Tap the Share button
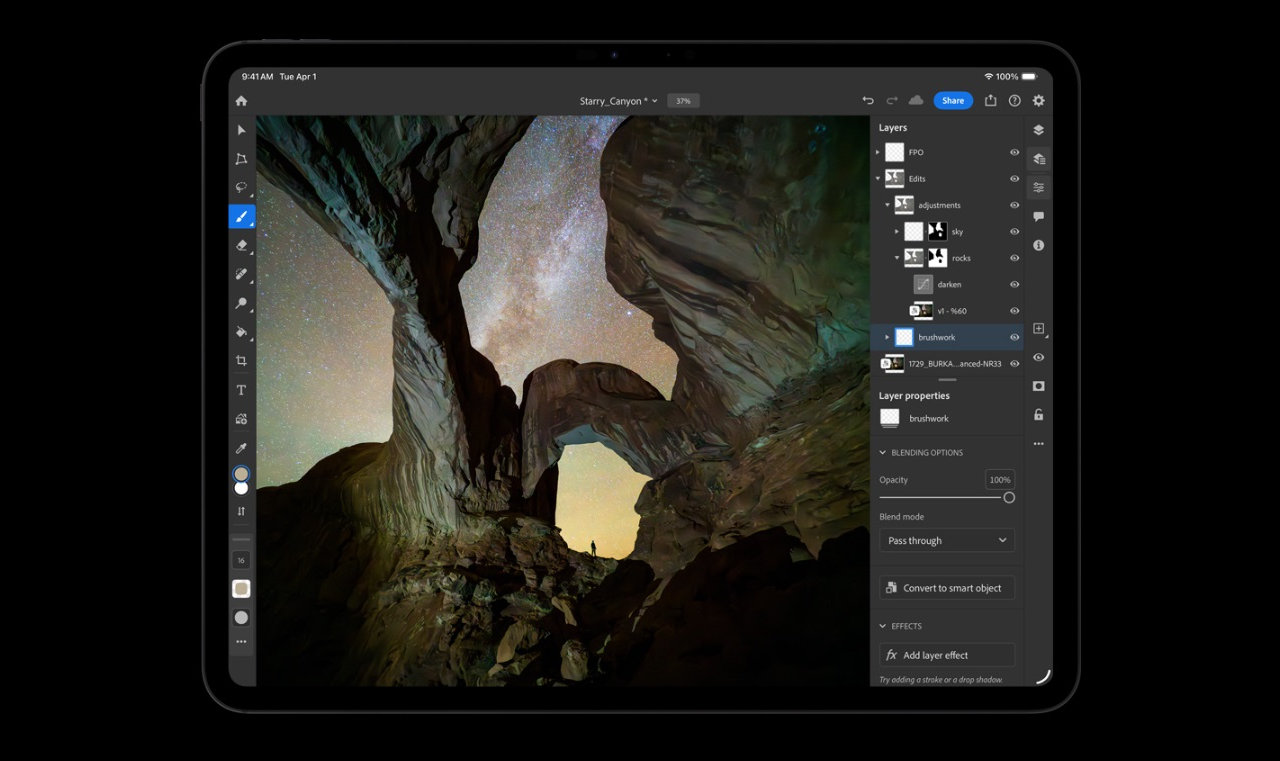The height and width of the screenshot is (761, 1280). click(952, 100)
